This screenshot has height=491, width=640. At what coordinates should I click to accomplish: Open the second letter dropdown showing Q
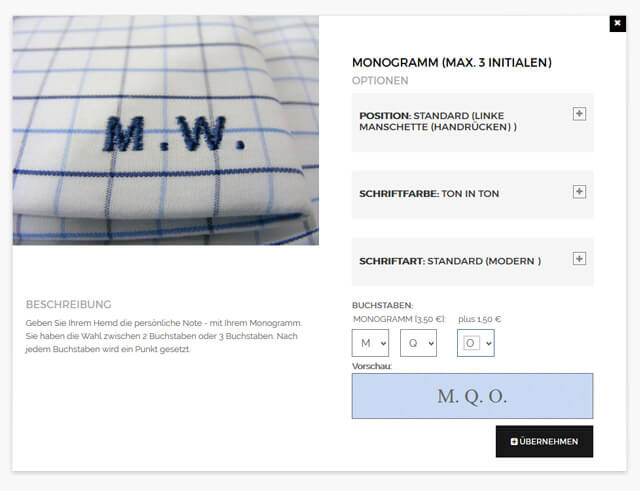pos(418,343)
